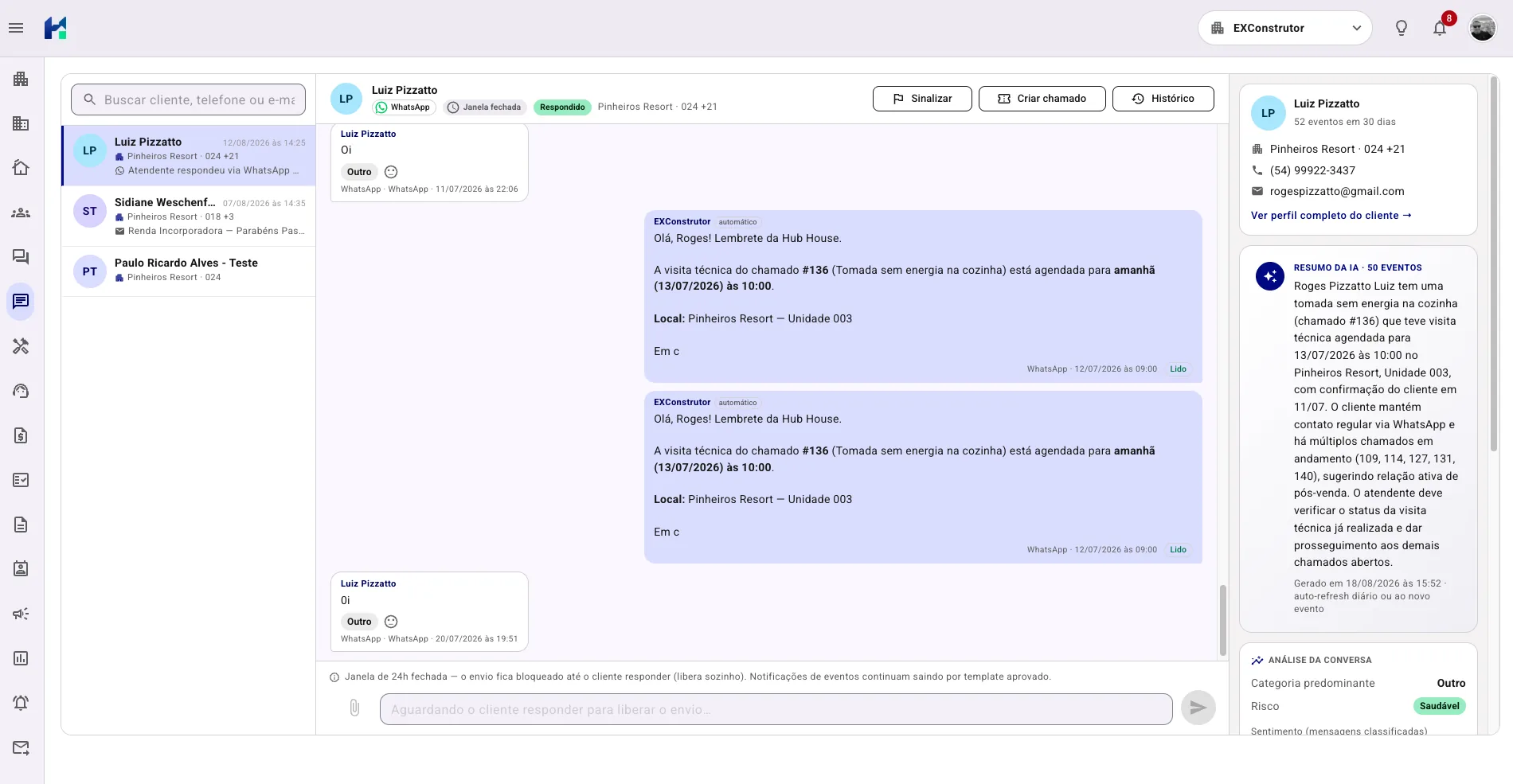This screenshot has height=784, width=1513.
Task: Open Paulo Ricardo Alves - Teste conversation
Action: click(x=189, y=271)
